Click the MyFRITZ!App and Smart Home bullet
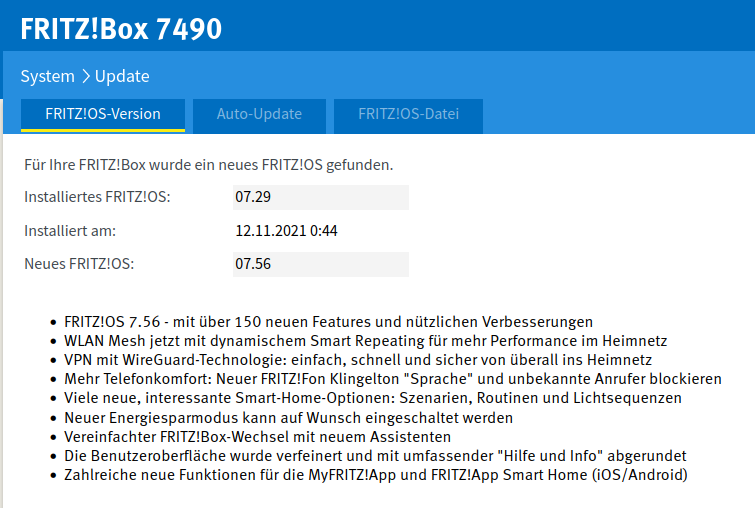The width and height of the screenshot is (755, 508). click(x=376, y=475)
